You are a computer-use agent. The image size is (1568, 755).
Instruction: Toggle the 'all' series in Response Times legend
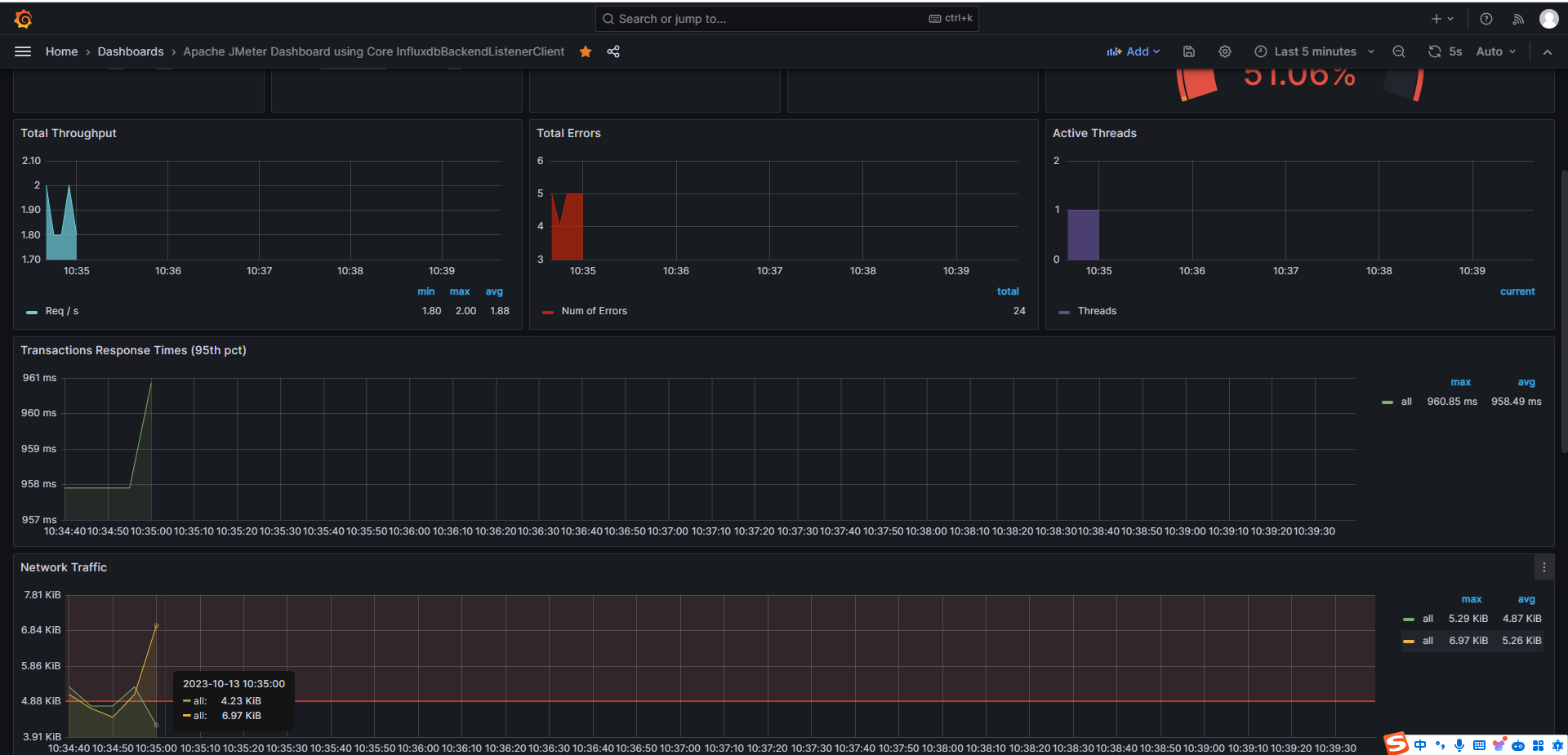click(x=1406, y=402)
